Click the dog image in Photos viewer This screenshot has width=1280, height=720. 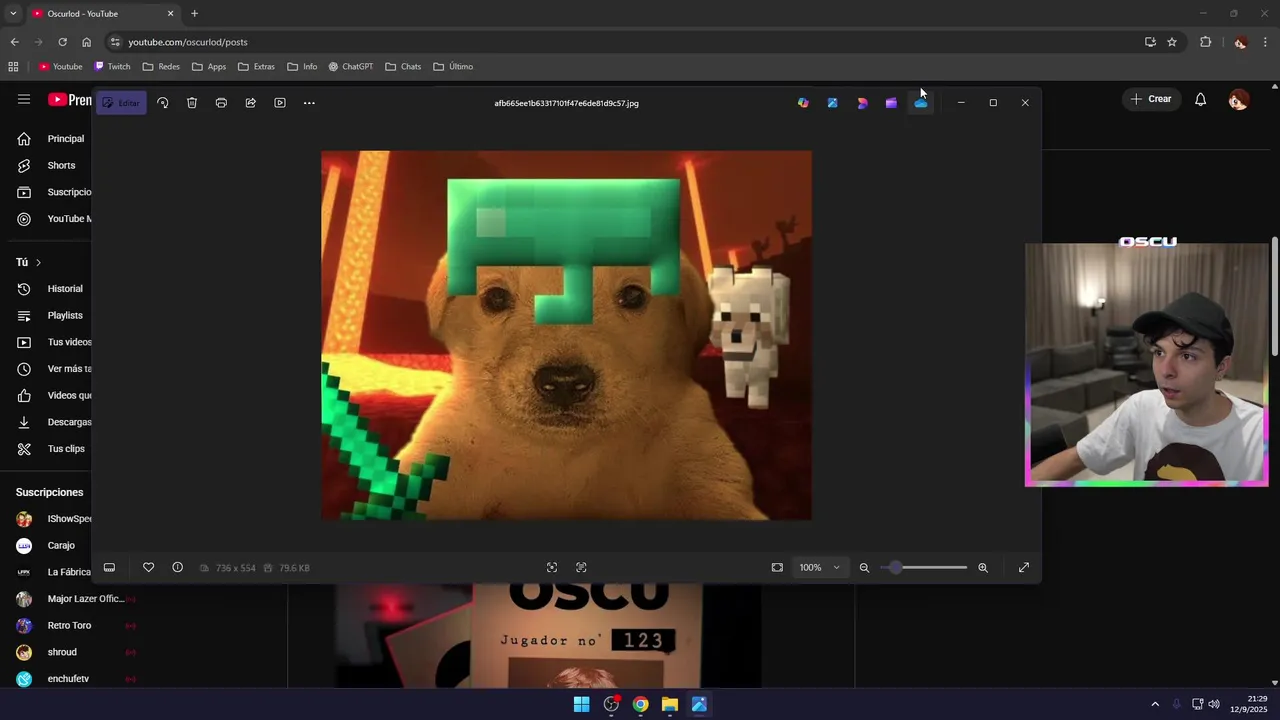click(566, 335)
